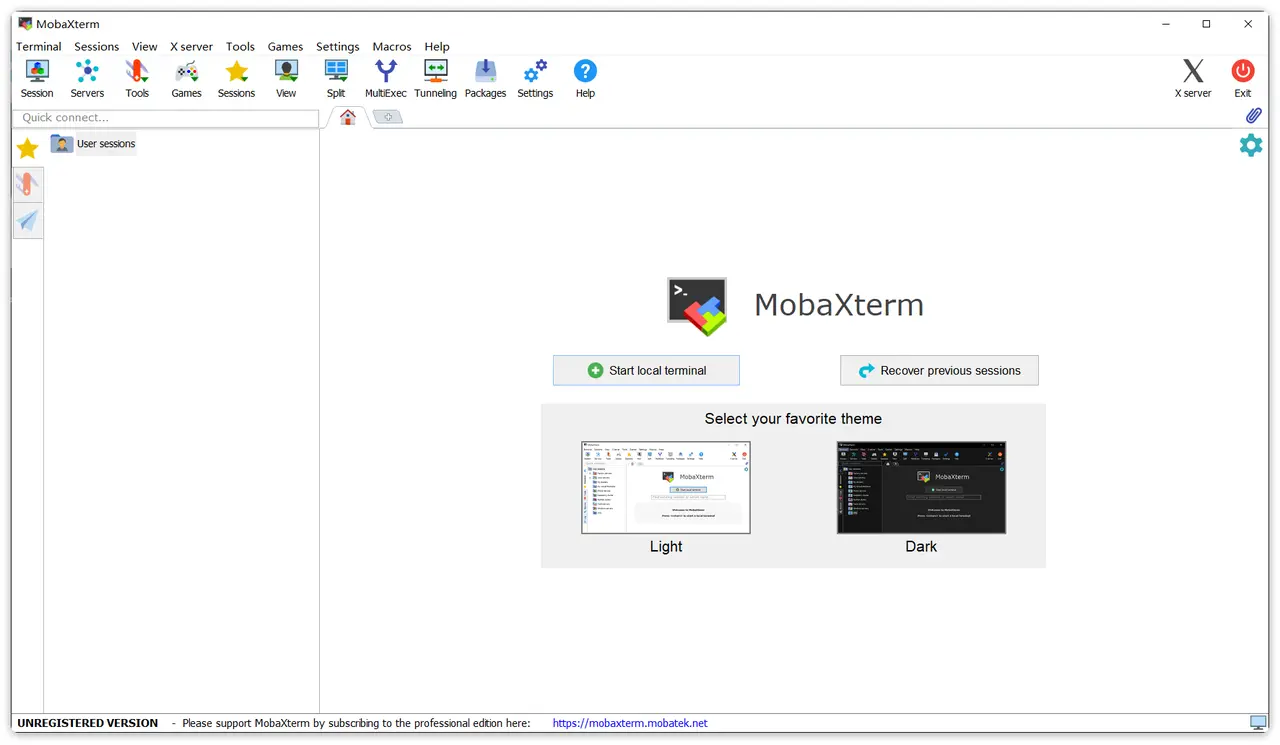Select the Dark theme thumbnail

(921, 488)
